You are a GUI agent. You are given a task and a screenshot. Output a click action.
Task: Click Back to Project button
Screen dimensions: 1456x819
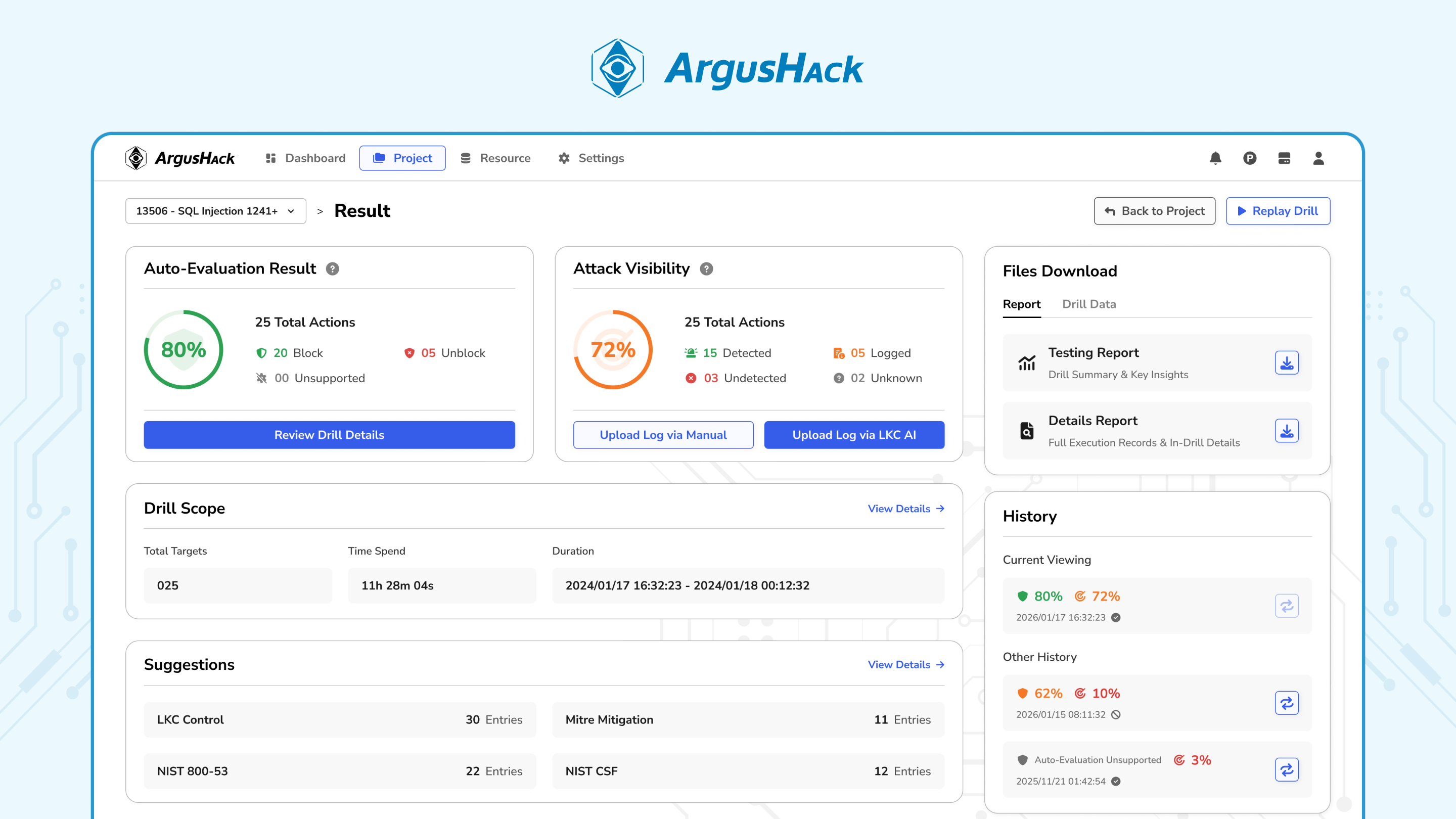[x=1155, y=211]
